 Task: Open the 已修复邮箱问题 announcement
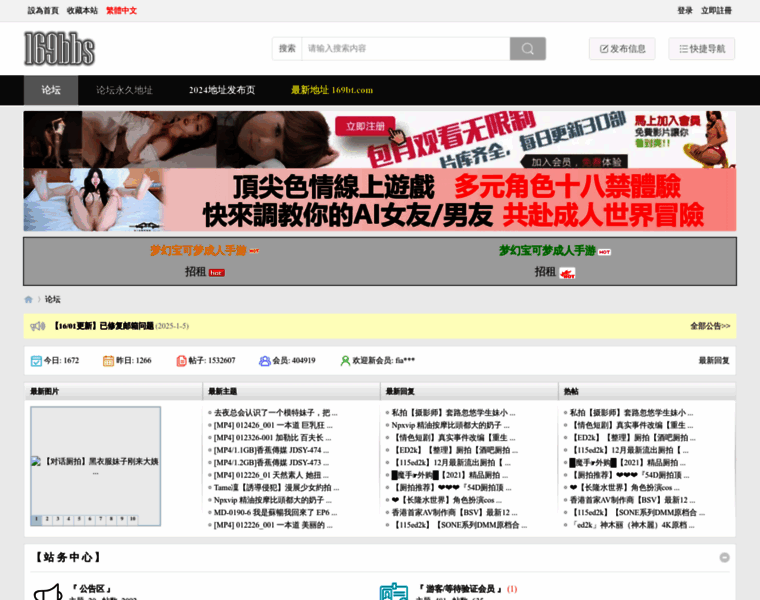tap(102, 326)
